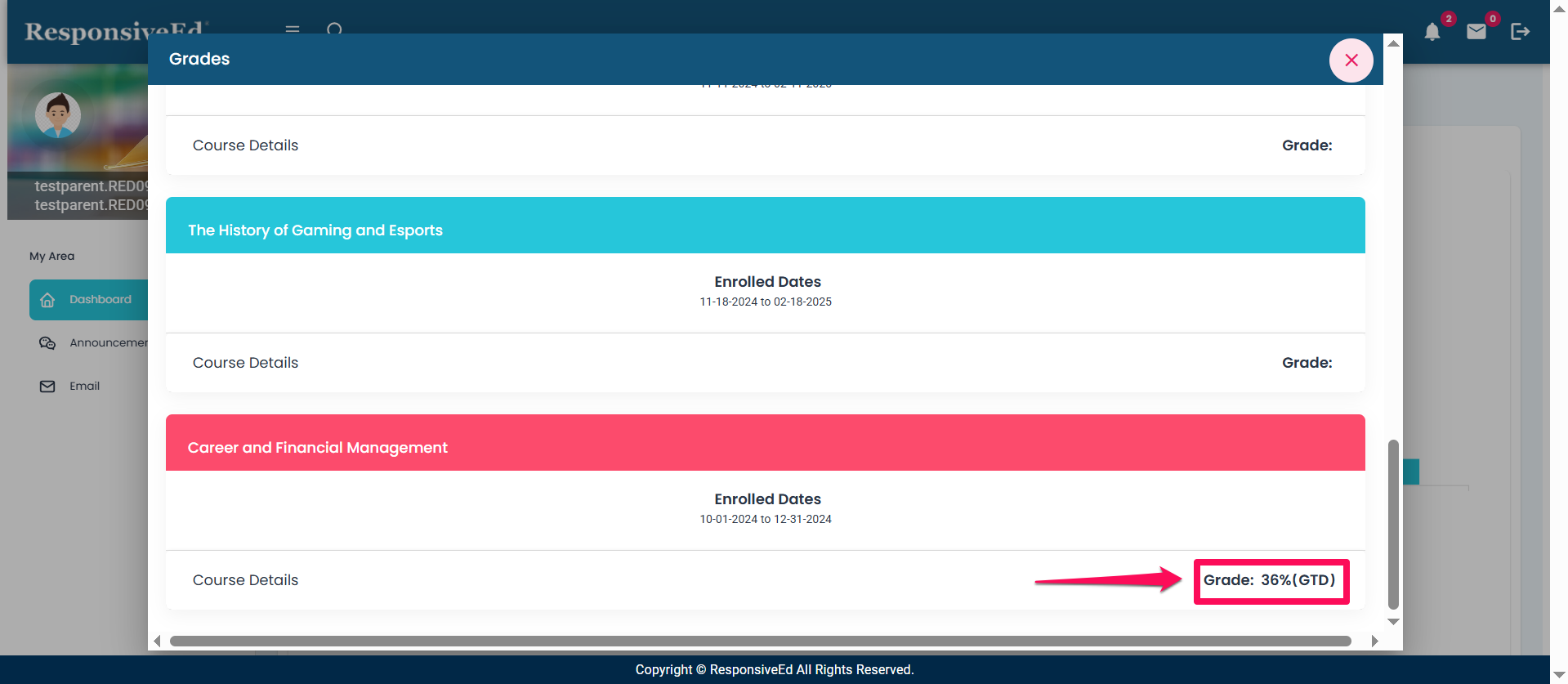Click the horizontal scrollbar right arrow
The height and width of the screenshot is (684, 1568).
point(1374,642)
